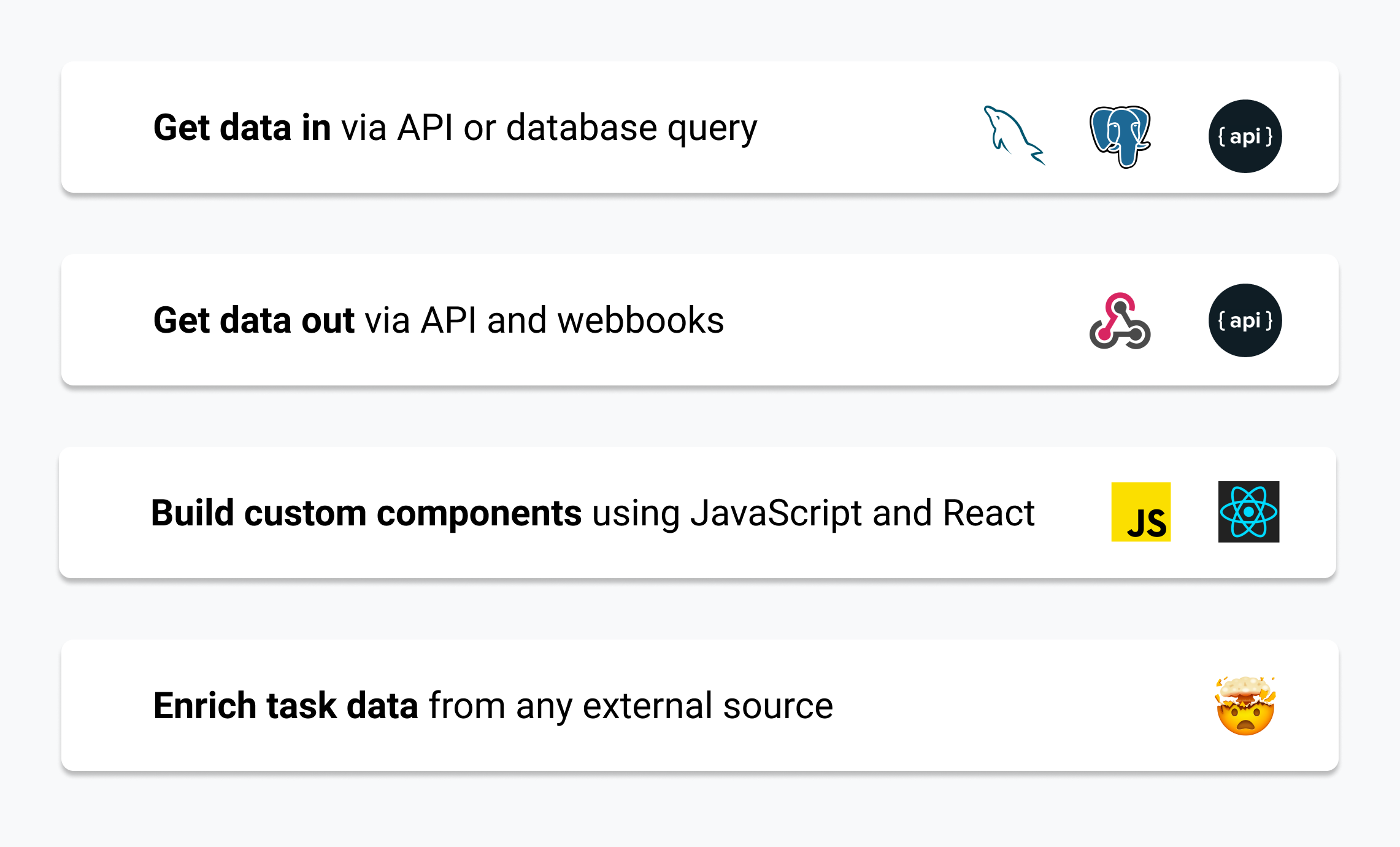Click the api badge in second card

coord(1245,320)
